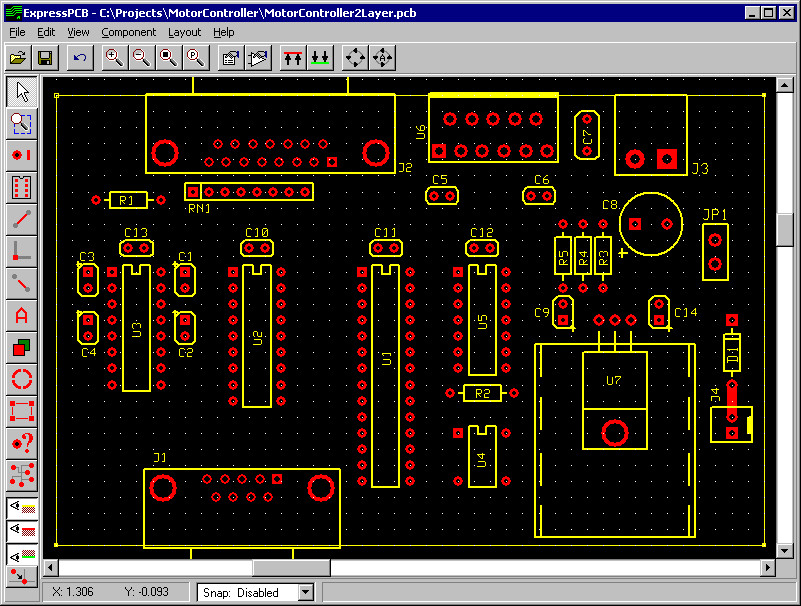Screen dimensions: 801x606
Task: Toggle top copper layer visibility (red eye button)
Action: (x=22, y=531)
